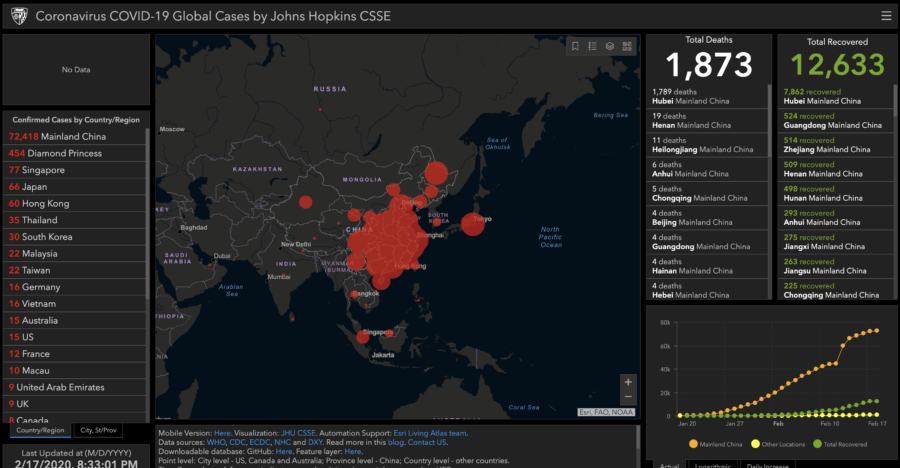Open the Esri Living Atlas team link
The height and width of the screenshot is (468, 900).
(x=430, y=433)
